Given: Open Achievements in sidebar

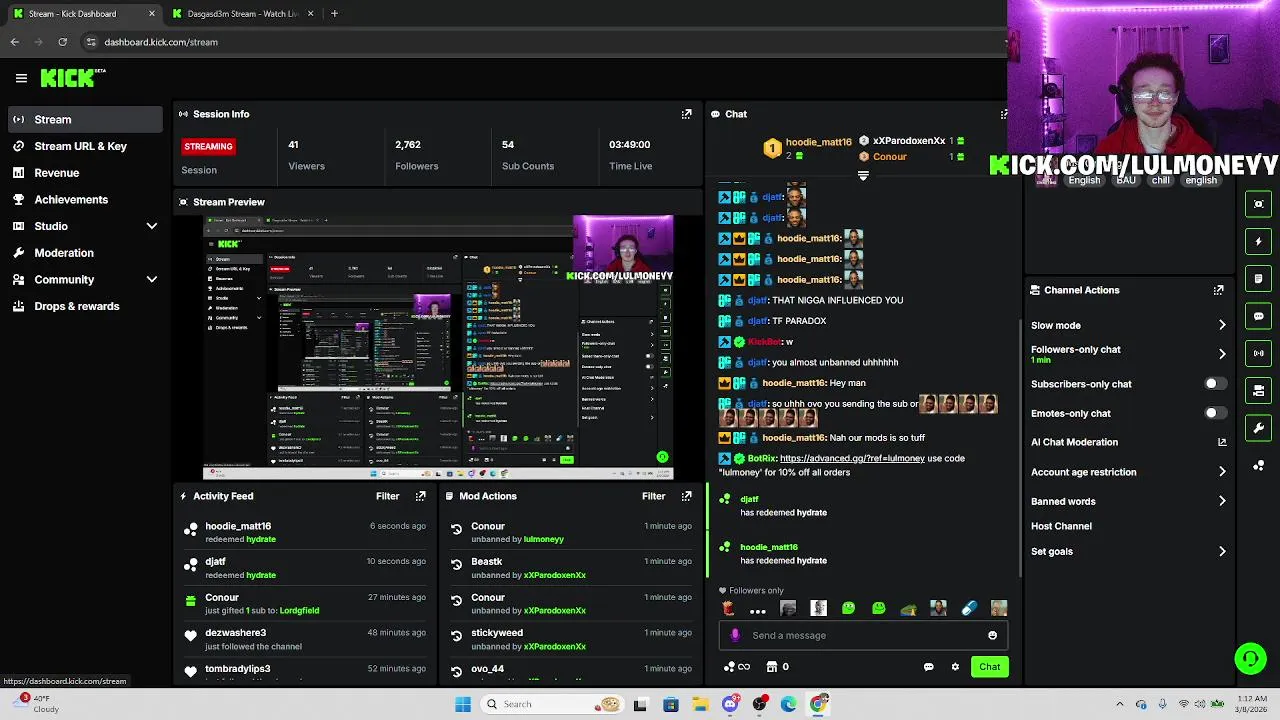Looking at the screenshot, I should (x=84, y=199).
